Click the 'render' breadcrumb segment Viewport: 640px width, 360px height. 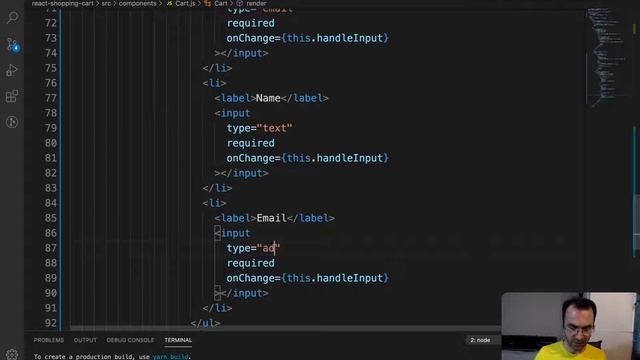252,3
